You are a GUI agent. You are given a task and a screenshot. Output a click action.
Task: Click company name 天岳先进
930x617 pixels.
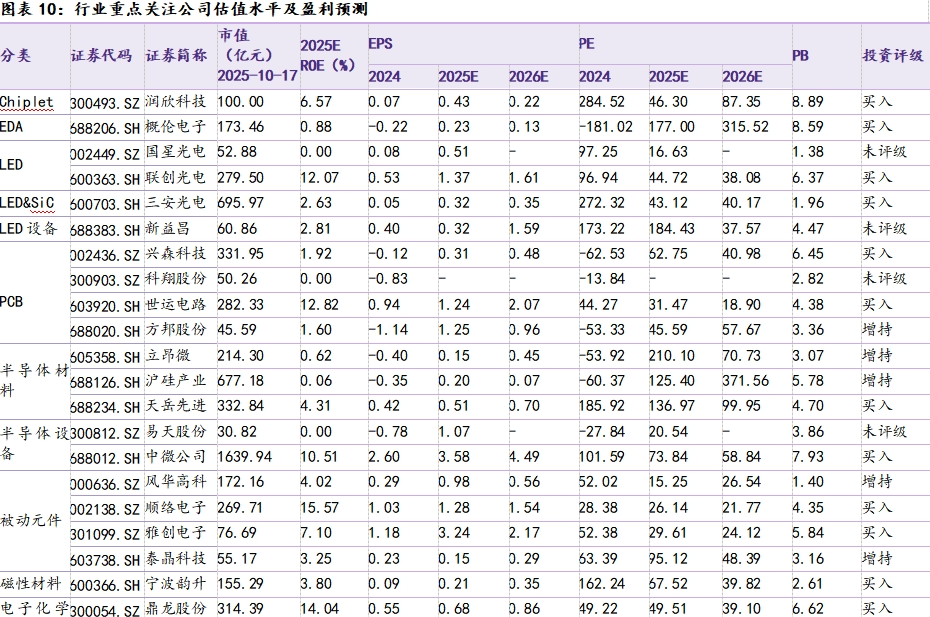tap(176, 405)
